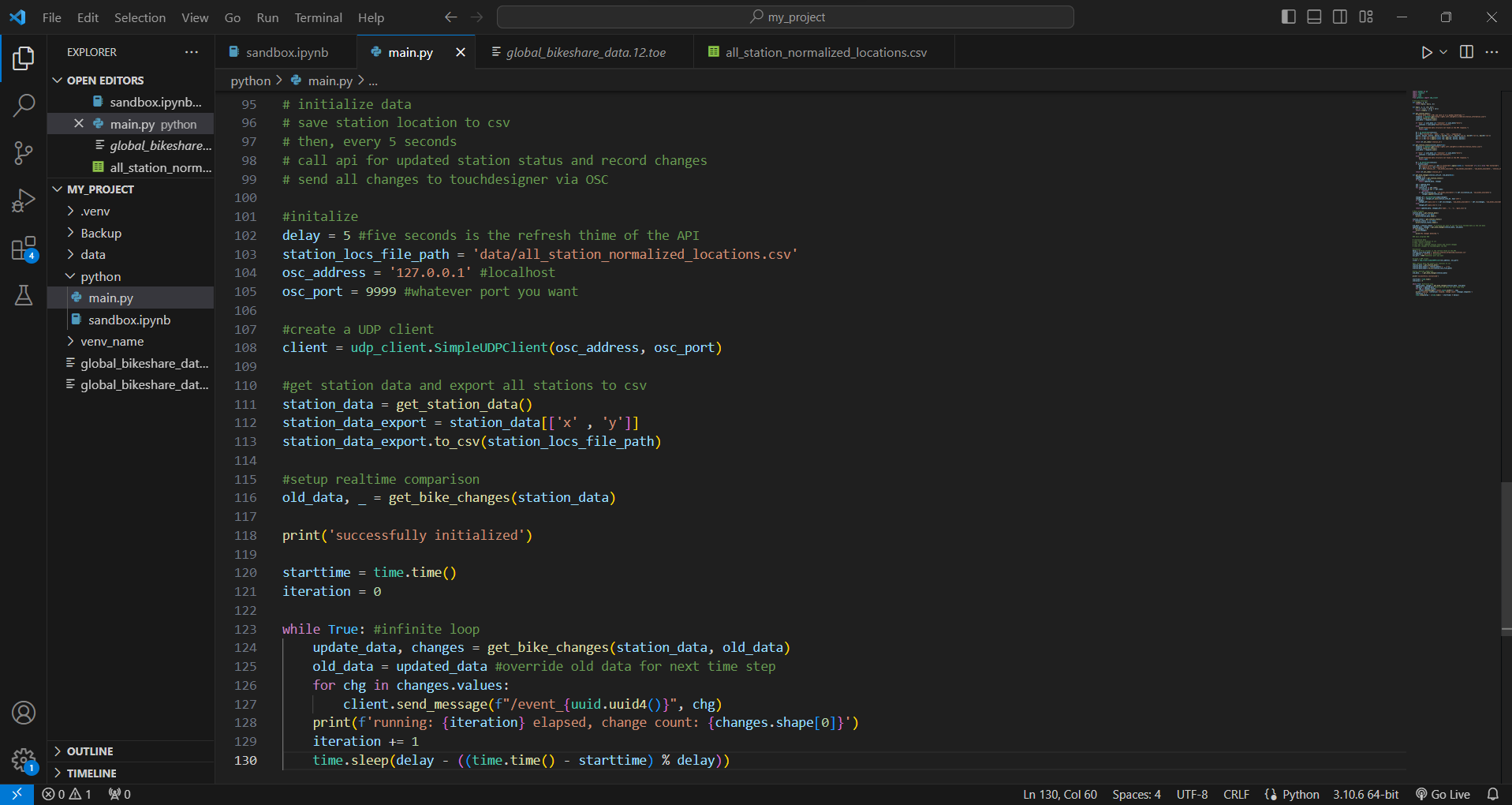
Task: Open remote window button in status bar
Action: click(17, 794)
